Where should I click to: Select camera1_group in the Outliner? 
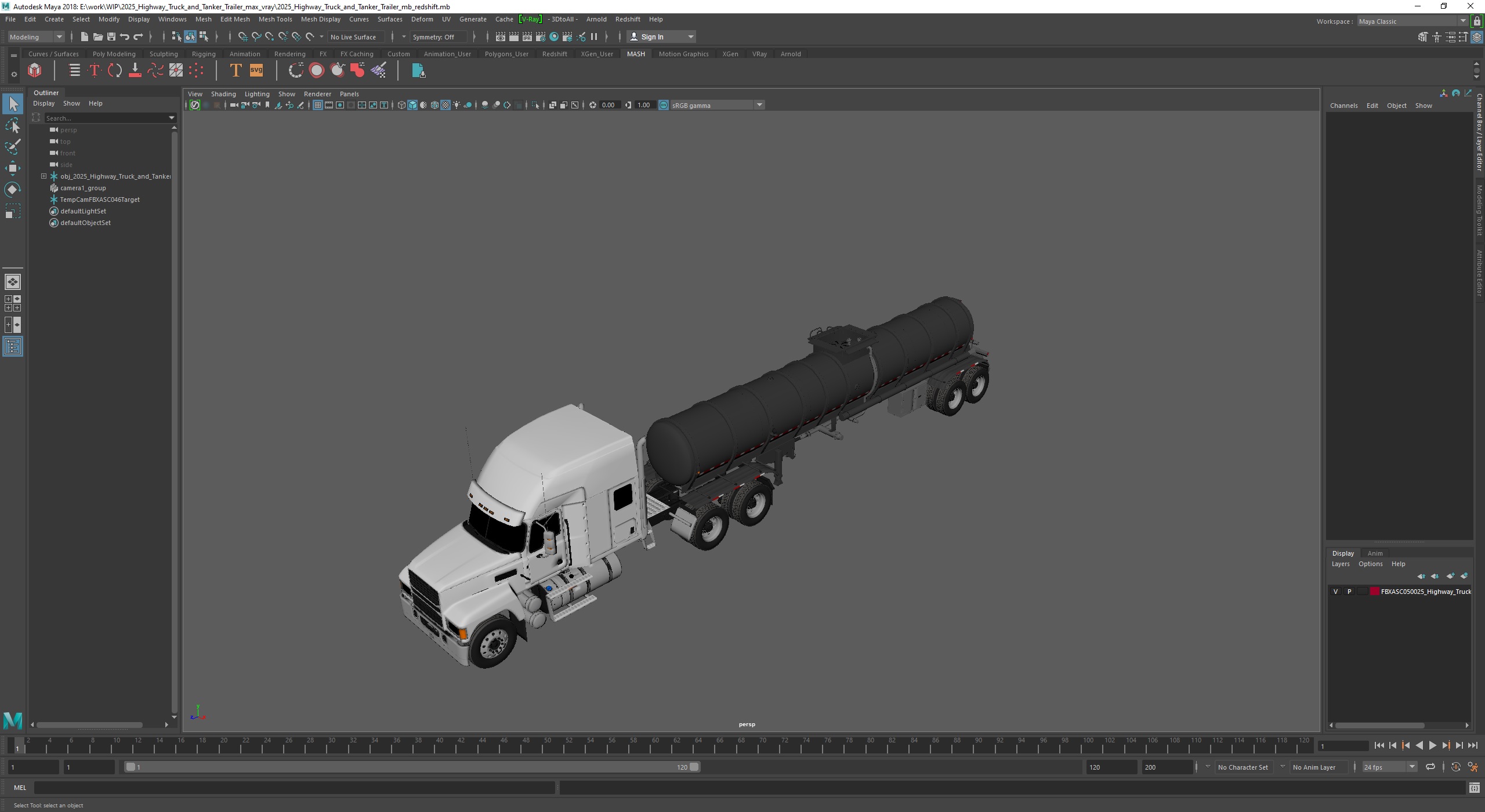(x=83, y=188)
